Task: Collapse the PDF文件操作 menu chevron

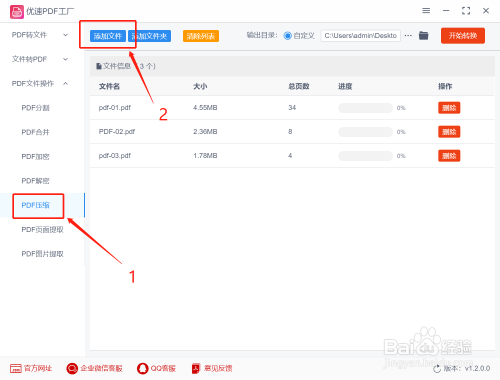Action: [x=66, y=83]
